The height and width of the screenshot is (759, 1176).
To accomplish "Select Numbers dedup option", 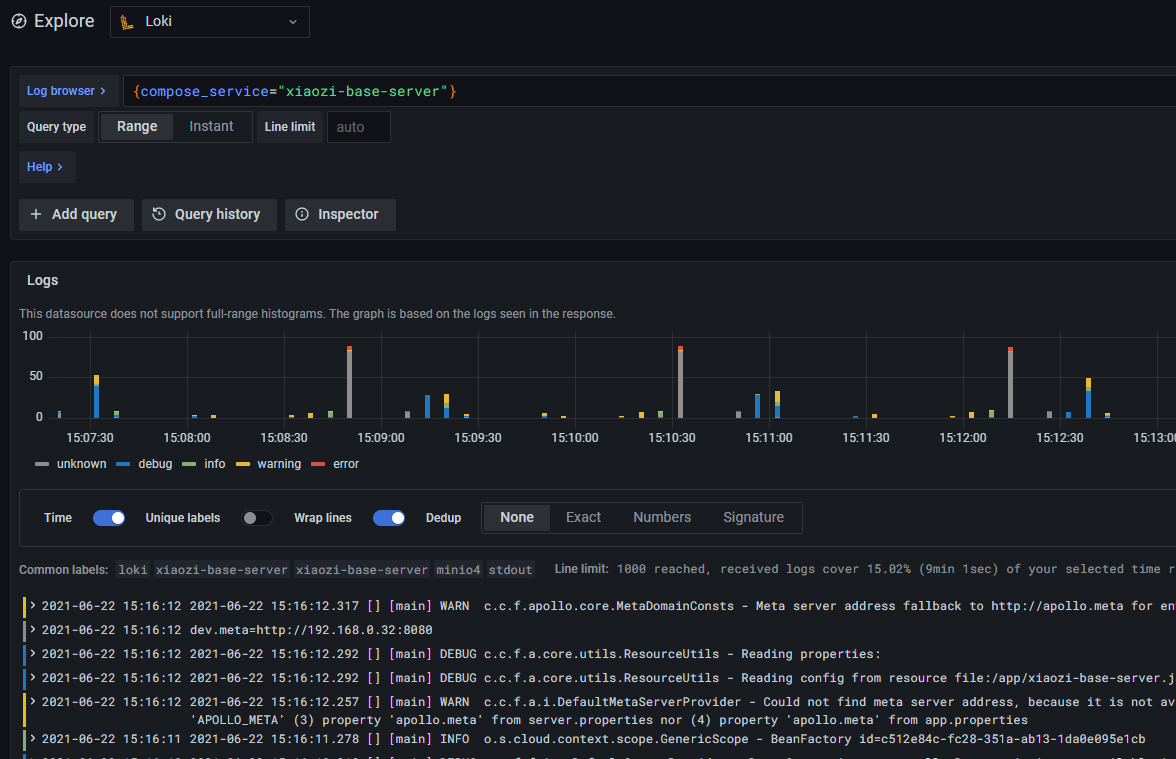I will pyautogui.click(x=662, y=518).
